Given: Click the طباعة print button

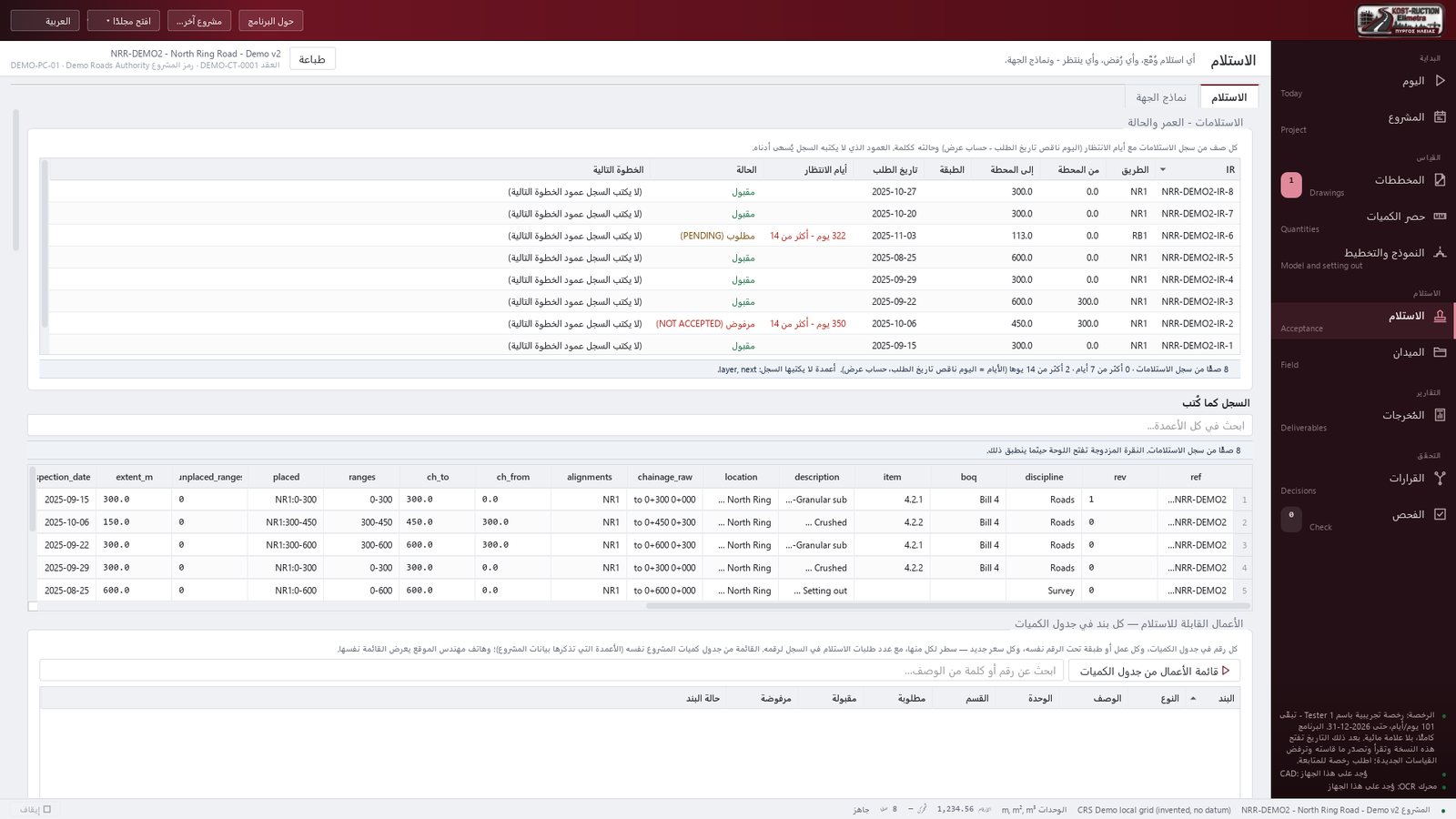Looking at the screenshot, I should (312, 59).
